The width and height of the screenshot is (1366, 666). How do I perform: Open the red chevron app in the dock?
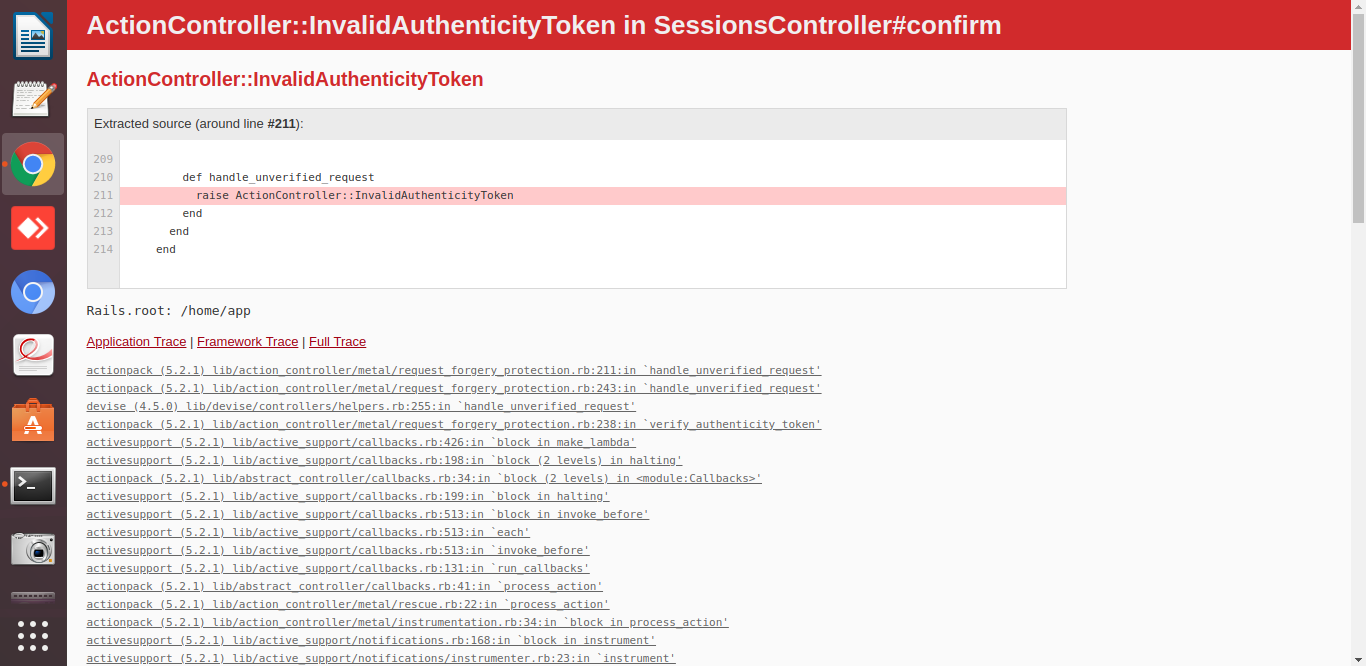(x=33, y=228)
